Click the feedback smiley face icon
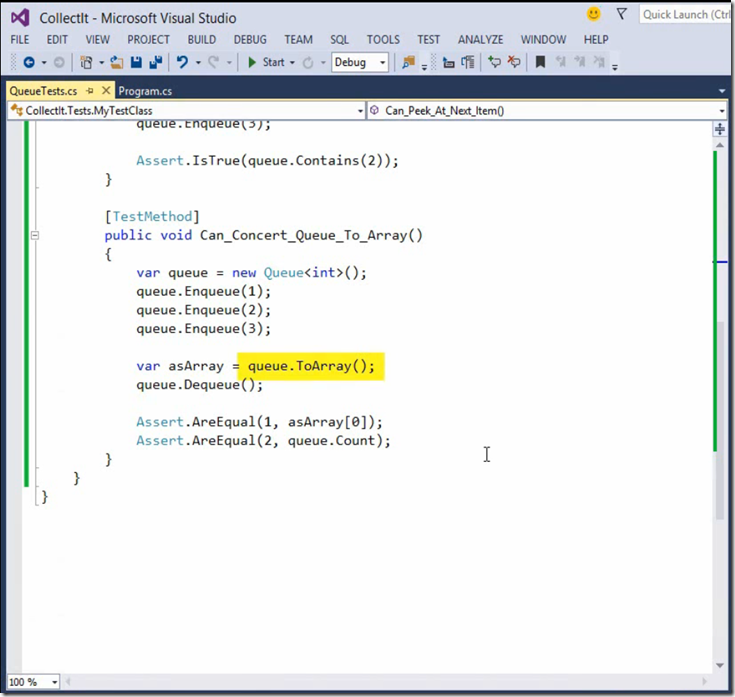 [x=593, y=14]
